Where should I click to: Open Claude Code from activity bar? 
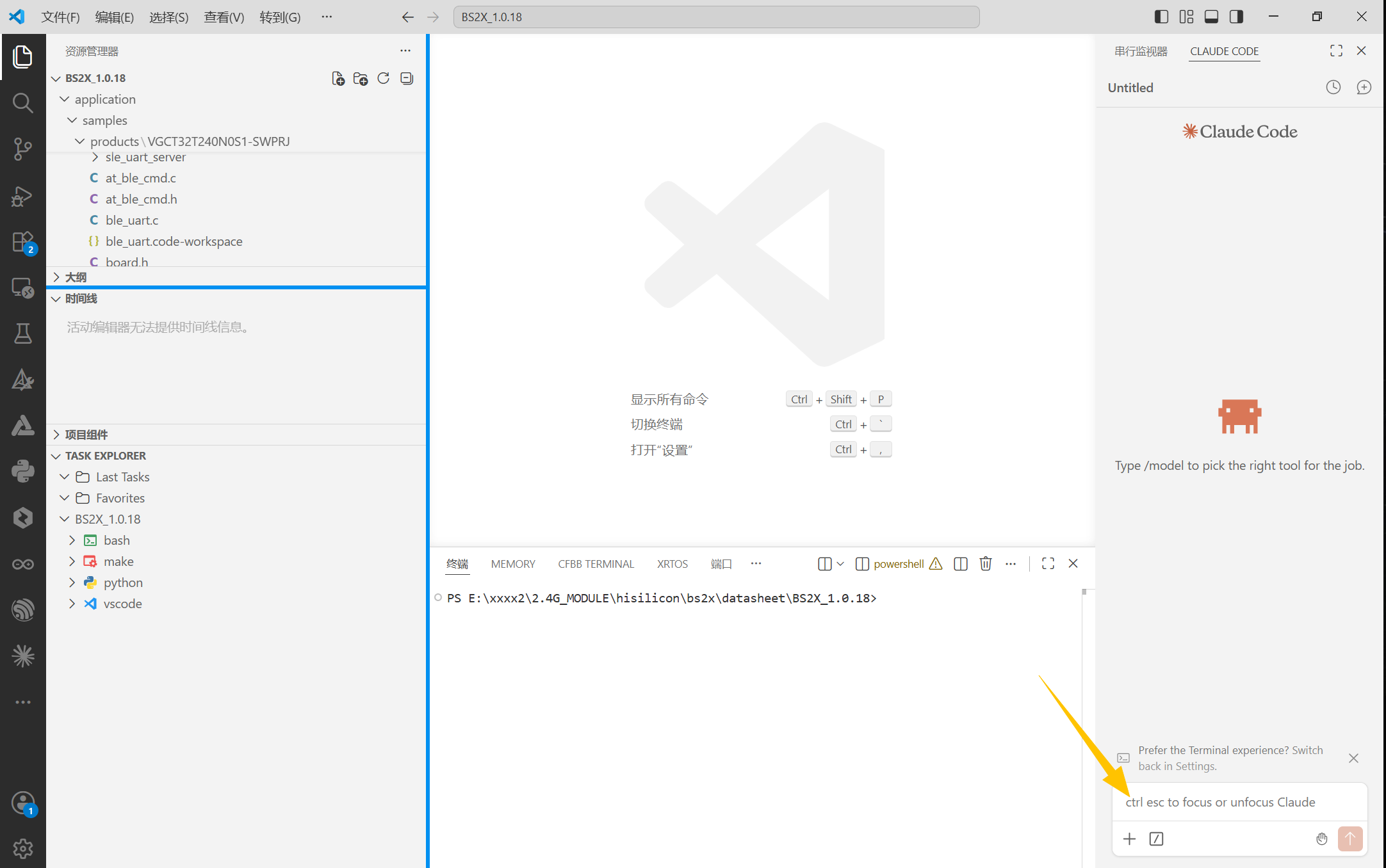(x=23, y=656)
